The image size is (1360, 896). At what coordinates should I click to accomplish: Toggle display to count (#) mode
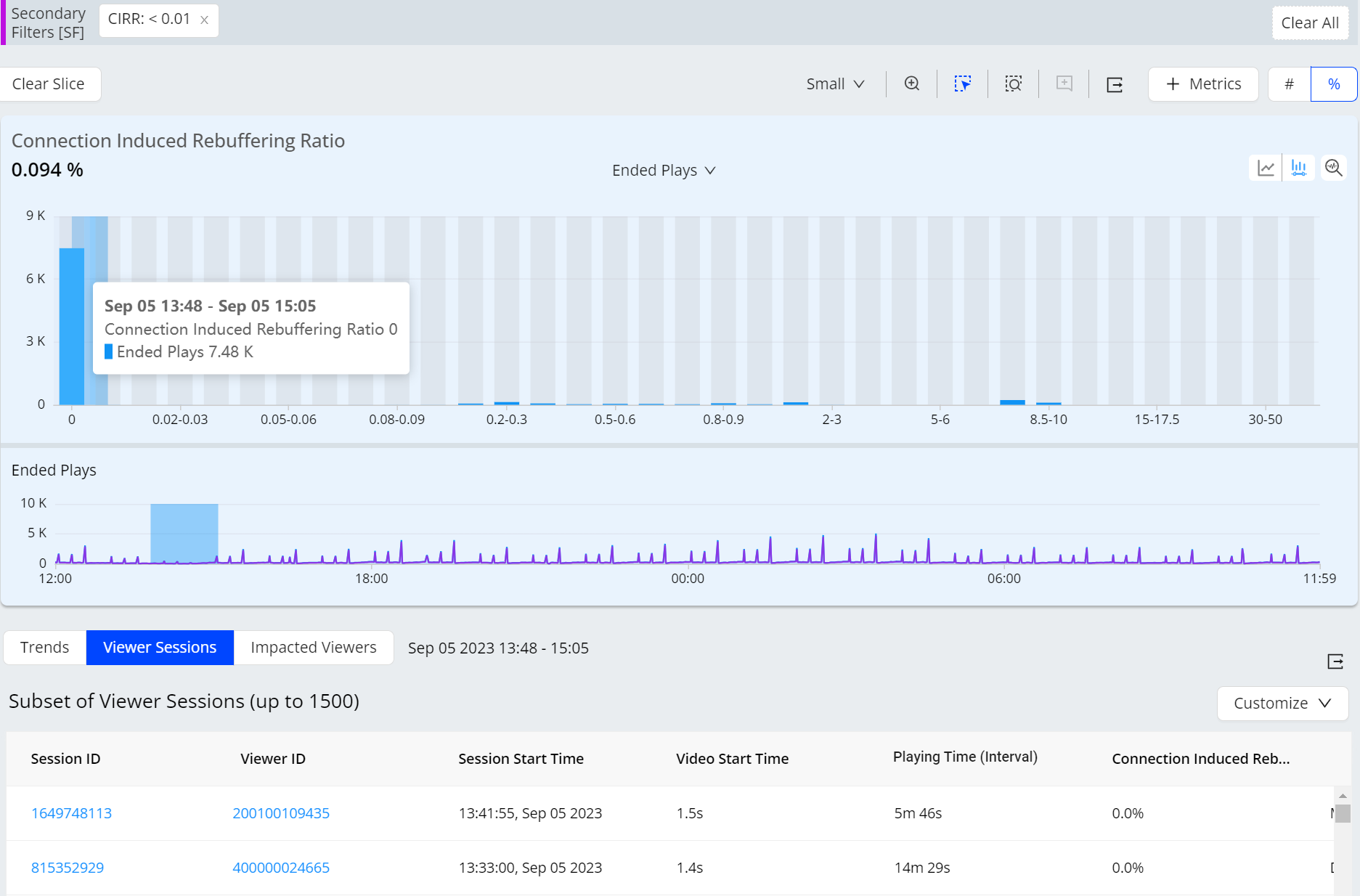click(1289, 84)
